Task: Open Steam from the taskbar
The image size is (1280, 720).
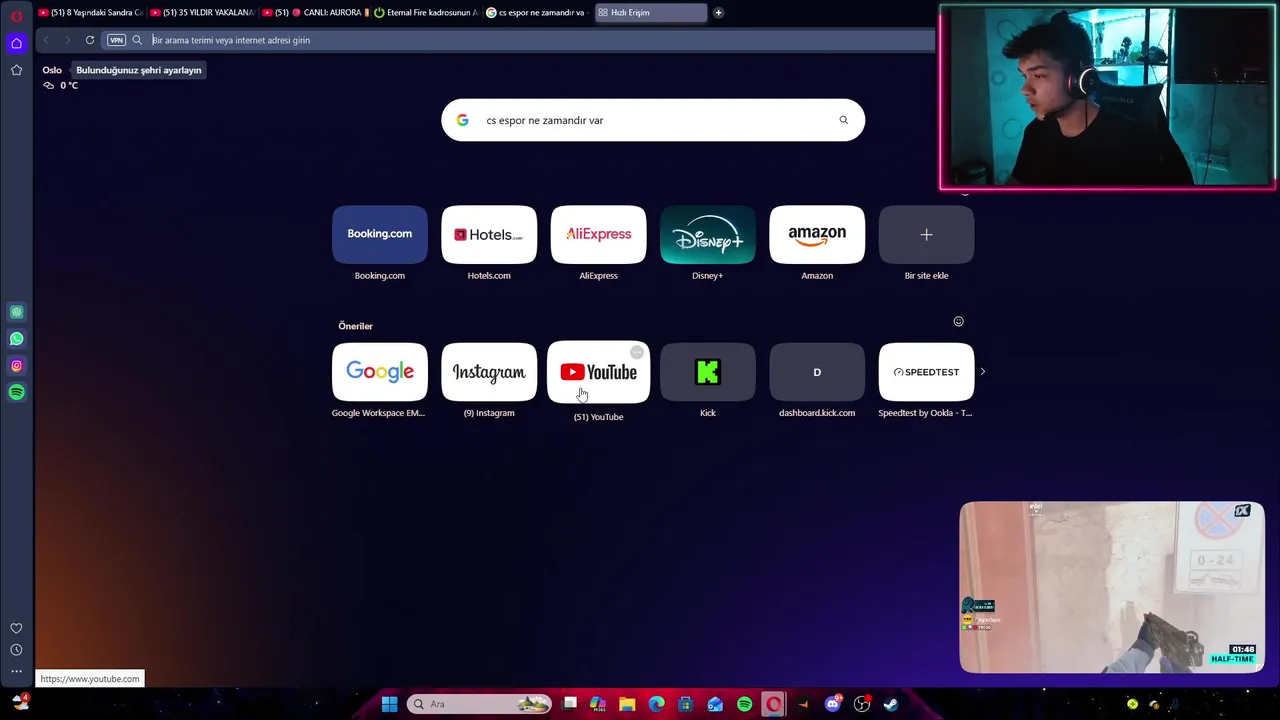Action: click(890, 704)
